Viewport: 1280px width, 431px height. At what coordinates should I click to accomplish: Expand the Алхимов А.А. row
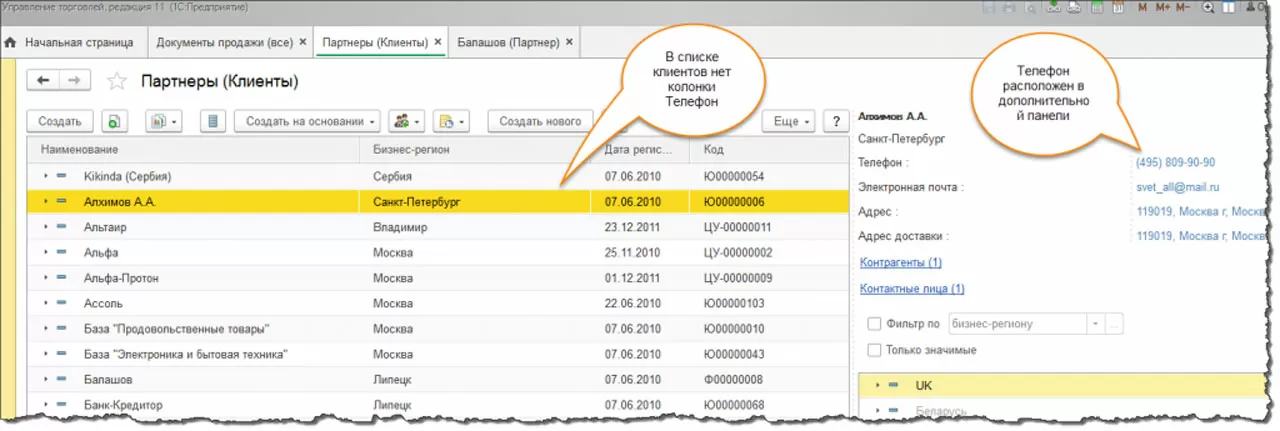(x=45, y=202)
